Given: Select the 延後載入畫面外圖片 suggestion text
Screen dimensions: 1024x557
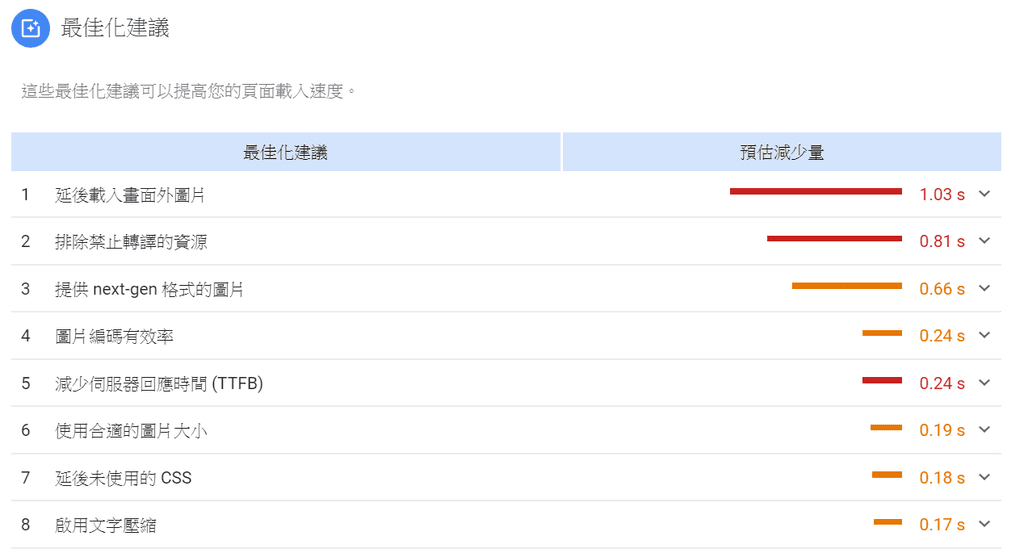Looking at the screenshot, I should click(x=130, y=195).
